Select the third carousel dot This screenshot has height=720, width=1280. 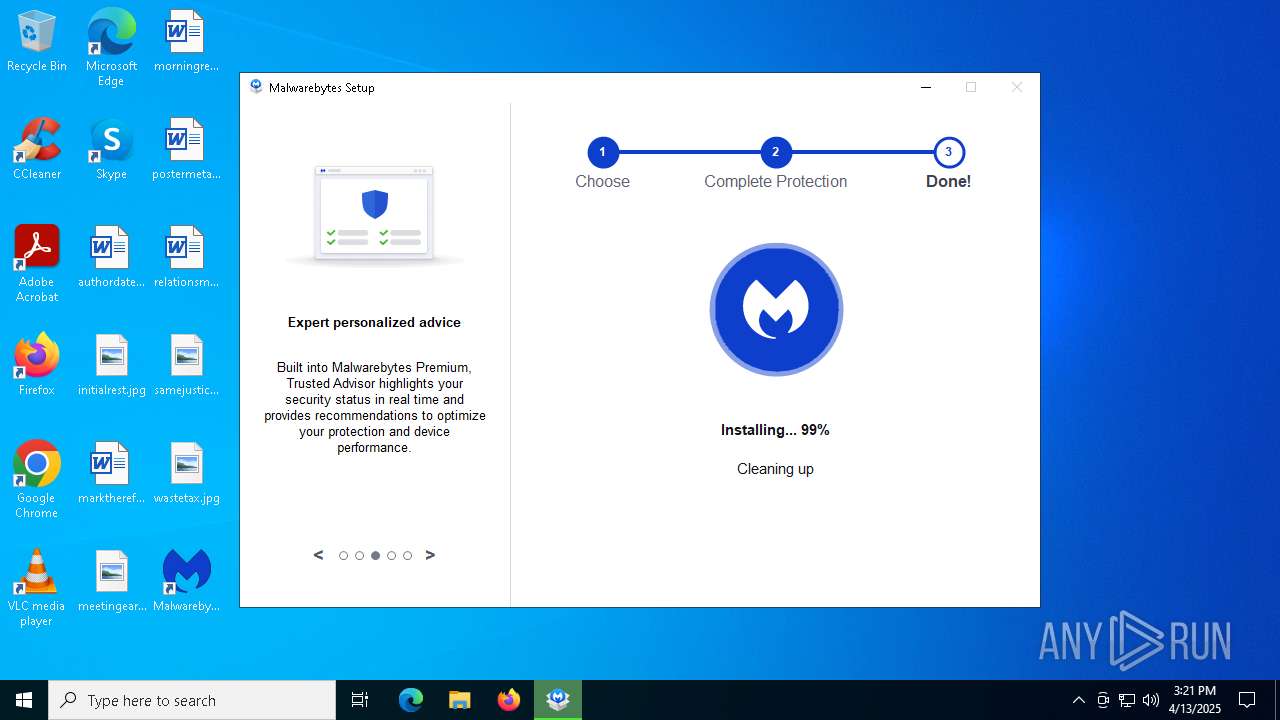pos(375,556)
